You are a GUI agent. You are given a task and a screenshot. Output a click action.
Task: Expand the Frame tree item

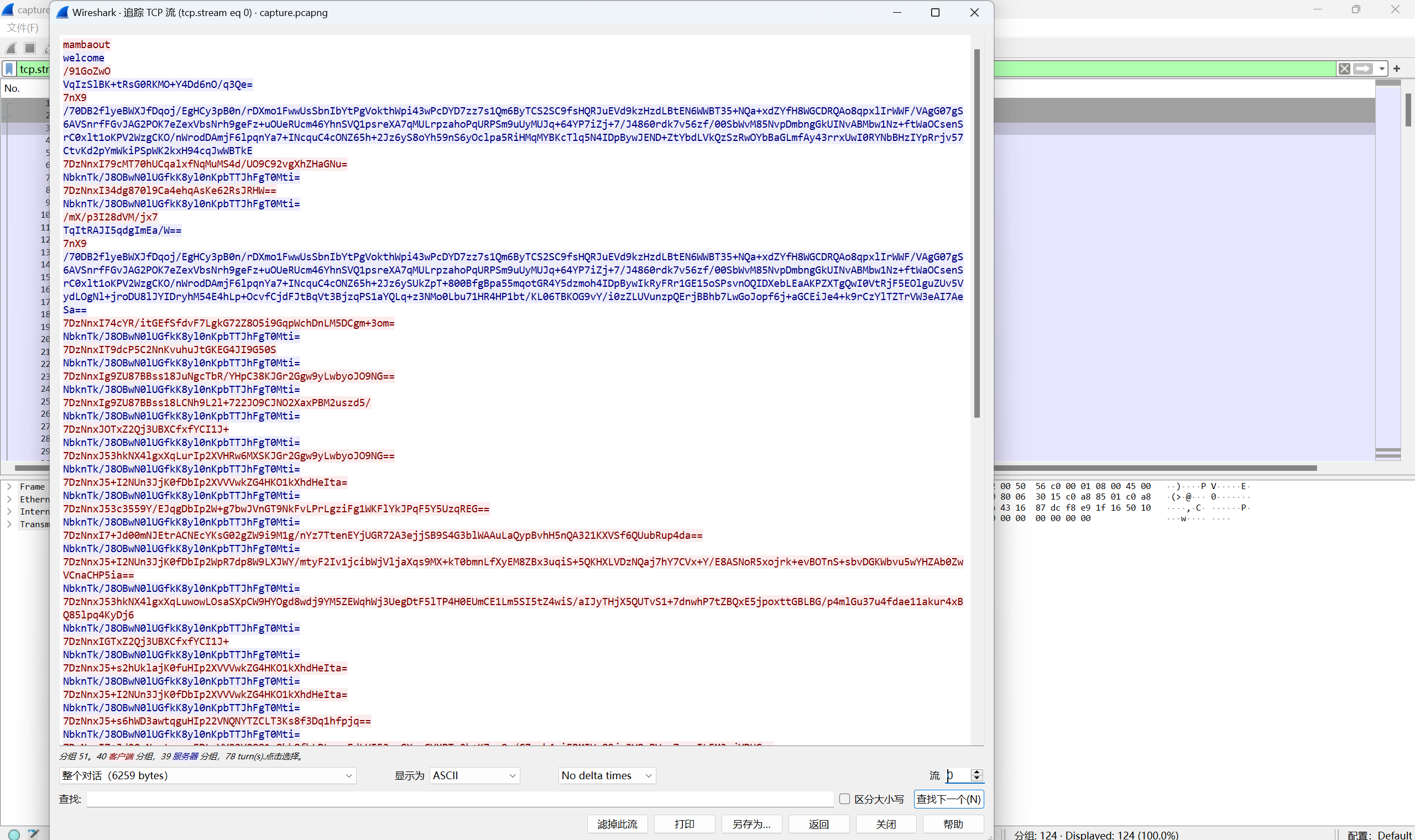click(9, 486)
